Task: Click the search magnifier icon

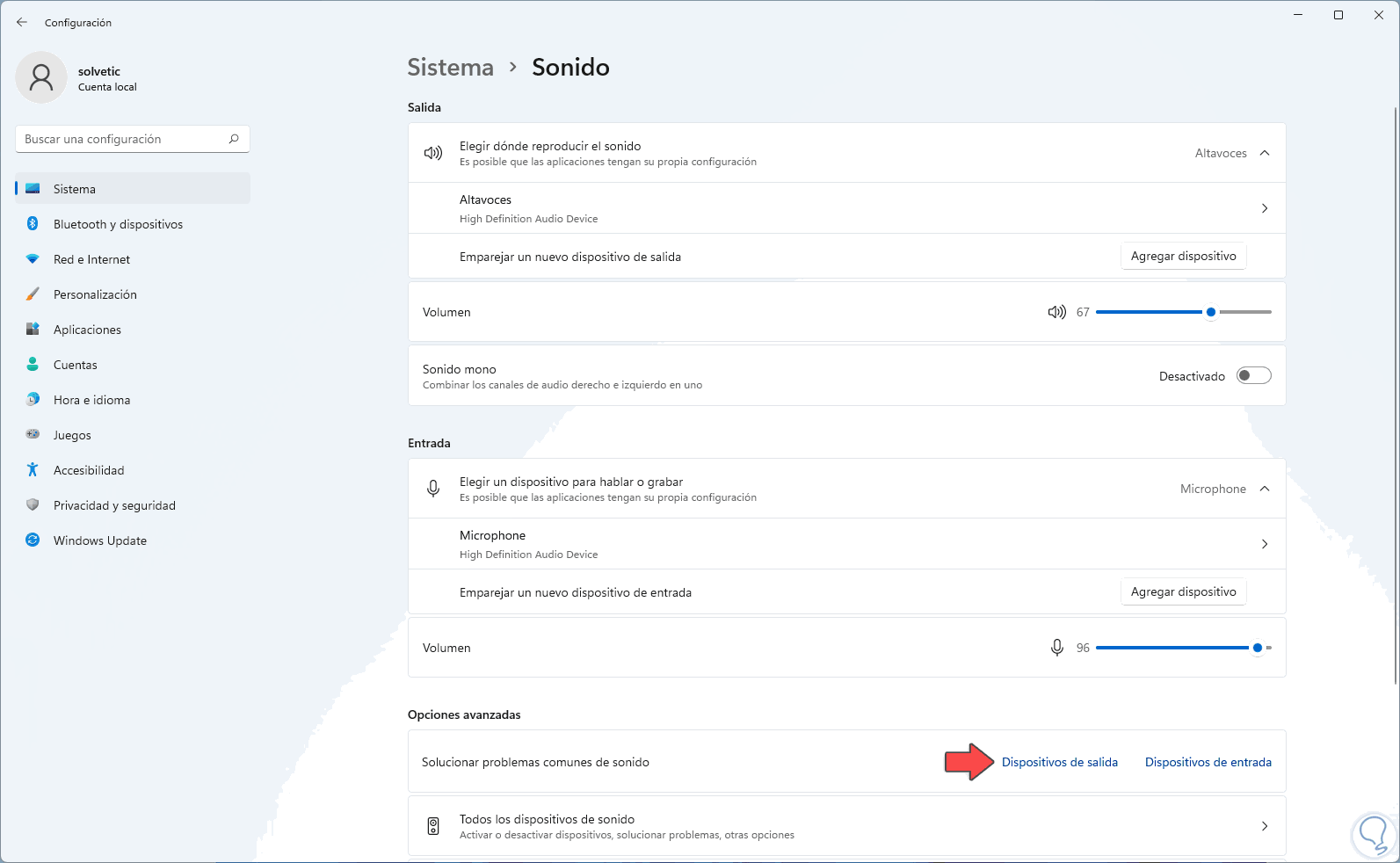Action: click(x=234, y=139)
